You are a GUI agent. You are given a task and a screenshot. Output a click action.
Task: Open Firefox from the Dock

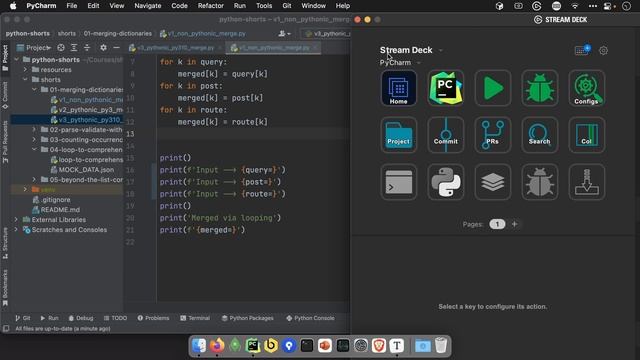point(217,346)
